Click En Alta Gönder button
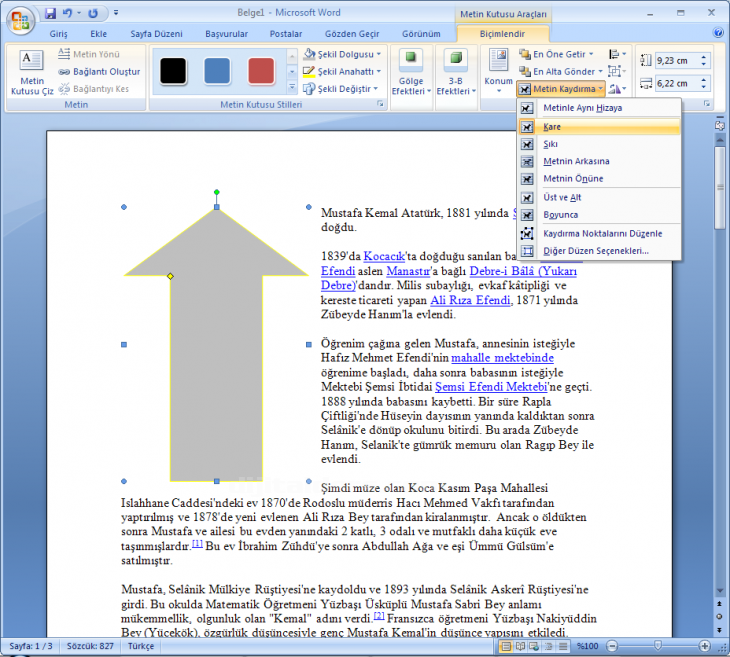The image size is (730, 657). click(x=561, y=71)
